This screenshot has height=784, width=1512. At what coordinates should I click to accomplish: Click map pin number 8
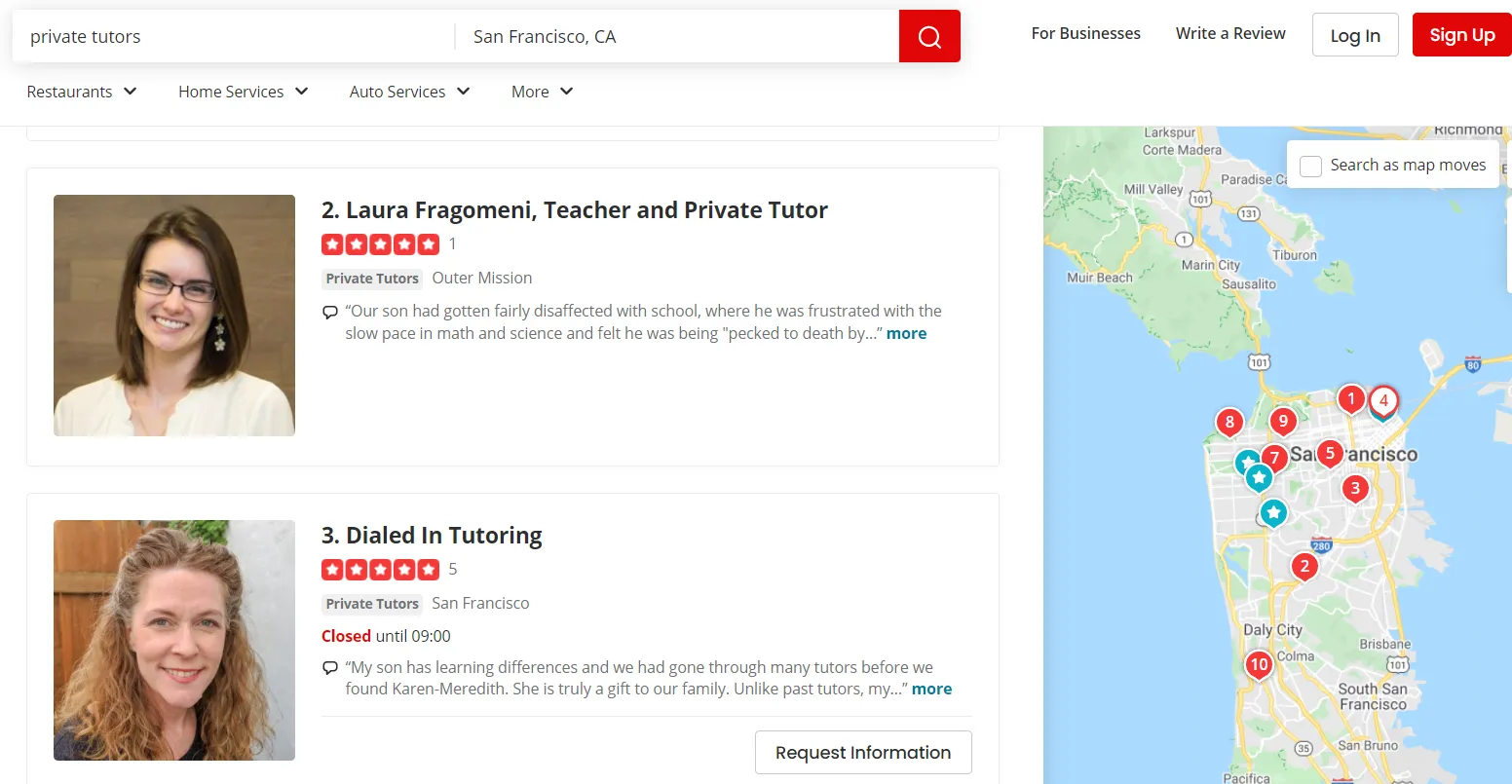click(x=1229, y=423)
